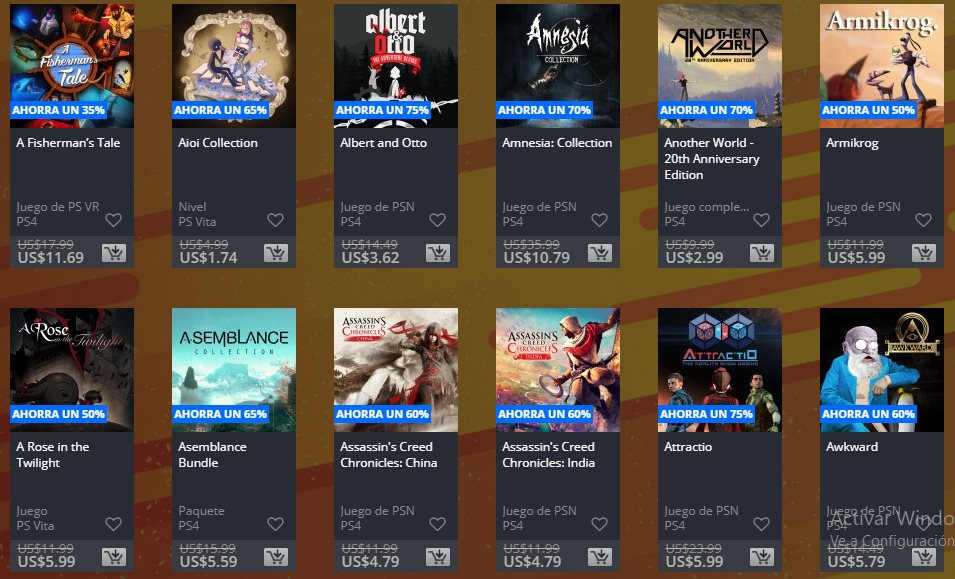Add Armikrog to shopping cart

click(924, 253)
